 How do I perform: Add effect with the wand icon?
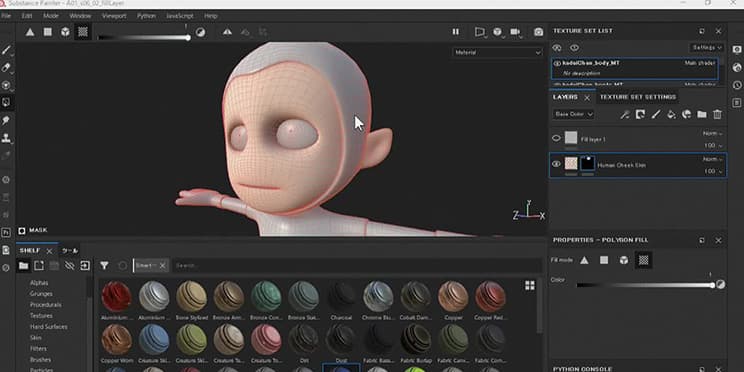tap(625, 114)
